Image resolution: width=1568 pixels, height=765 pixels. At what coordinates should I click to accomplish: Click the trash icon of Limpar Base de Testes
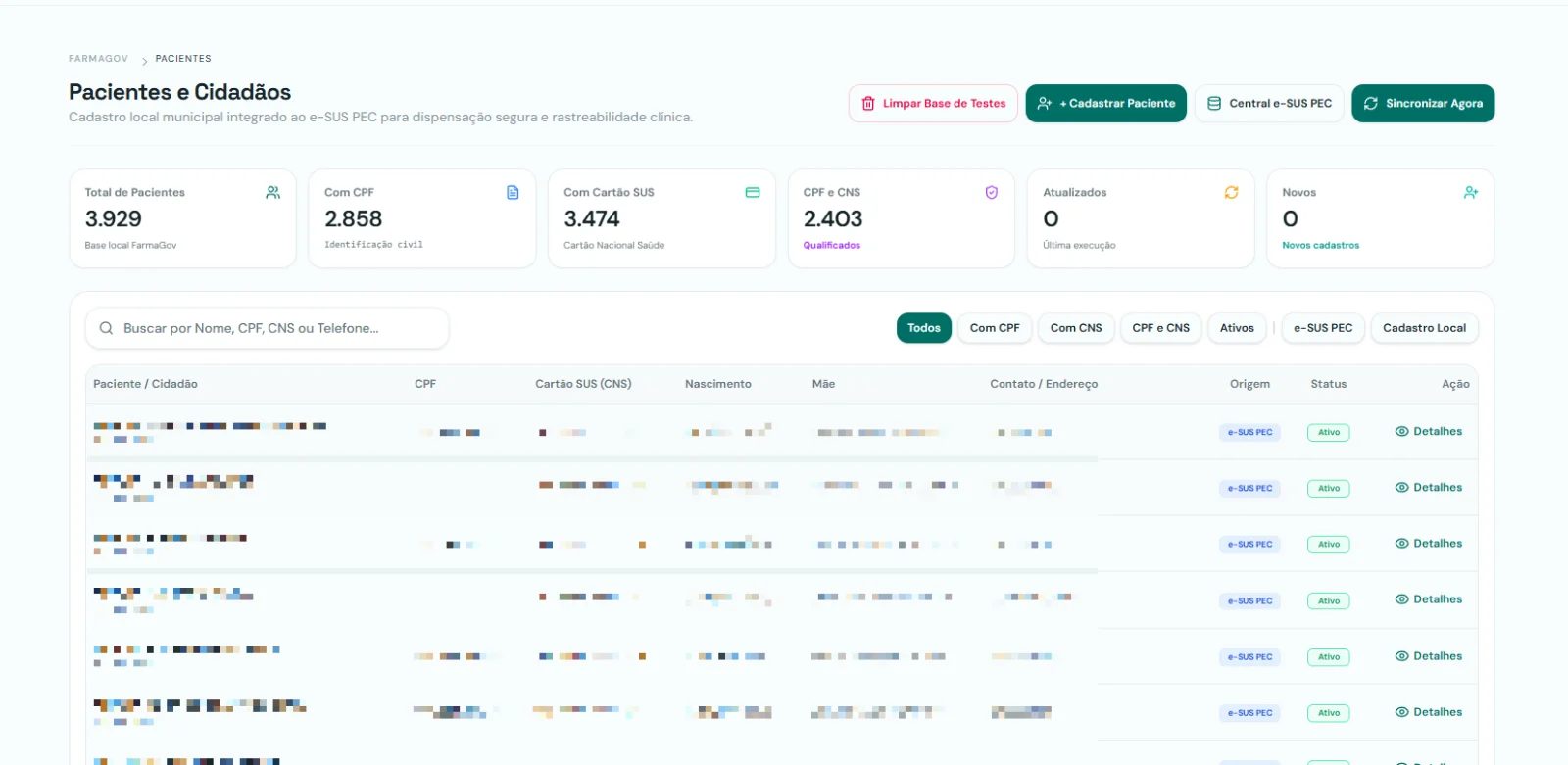[x=868, y=104]
